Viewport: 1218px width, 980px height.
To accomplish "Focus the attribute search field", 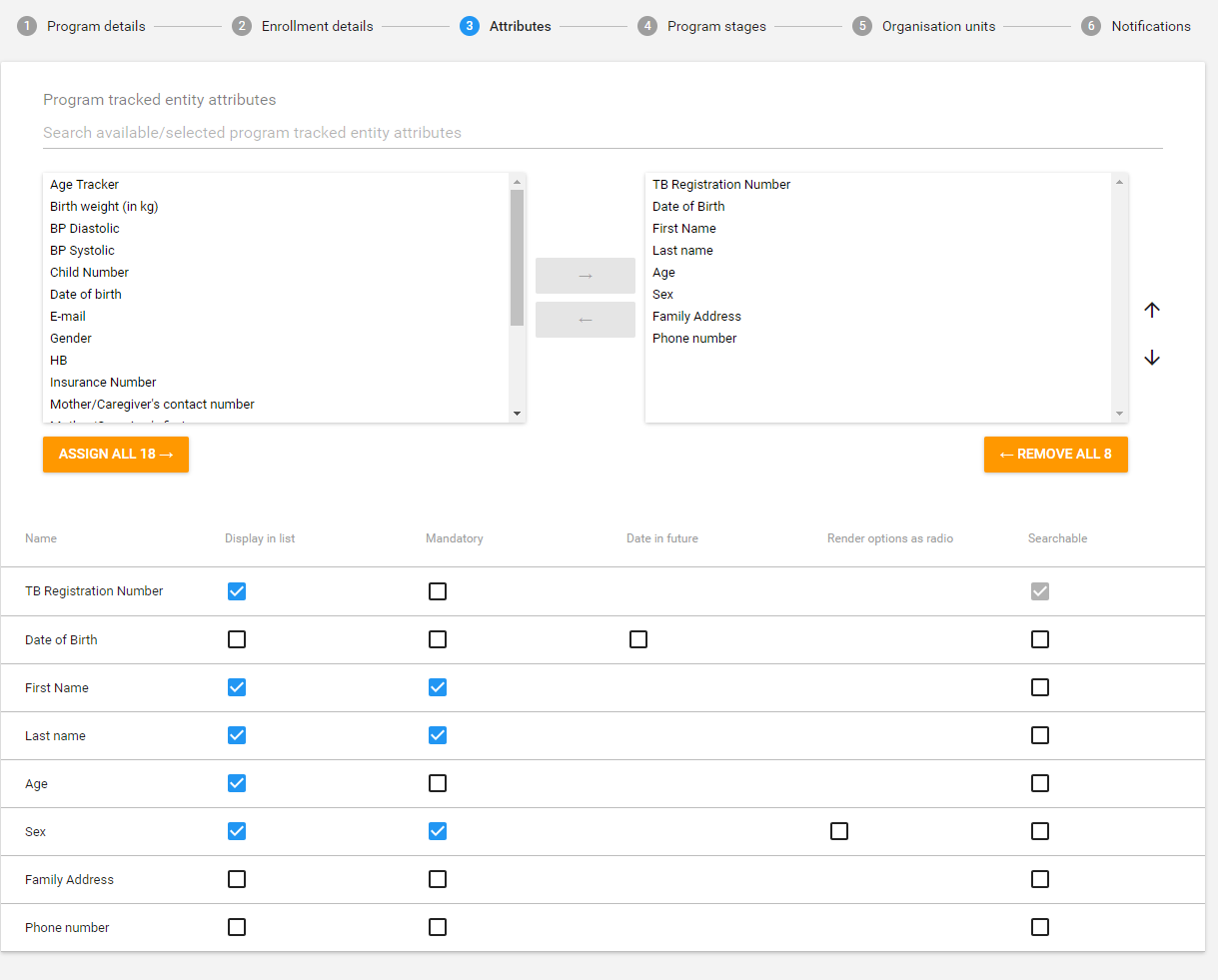I will pos(603,133).
